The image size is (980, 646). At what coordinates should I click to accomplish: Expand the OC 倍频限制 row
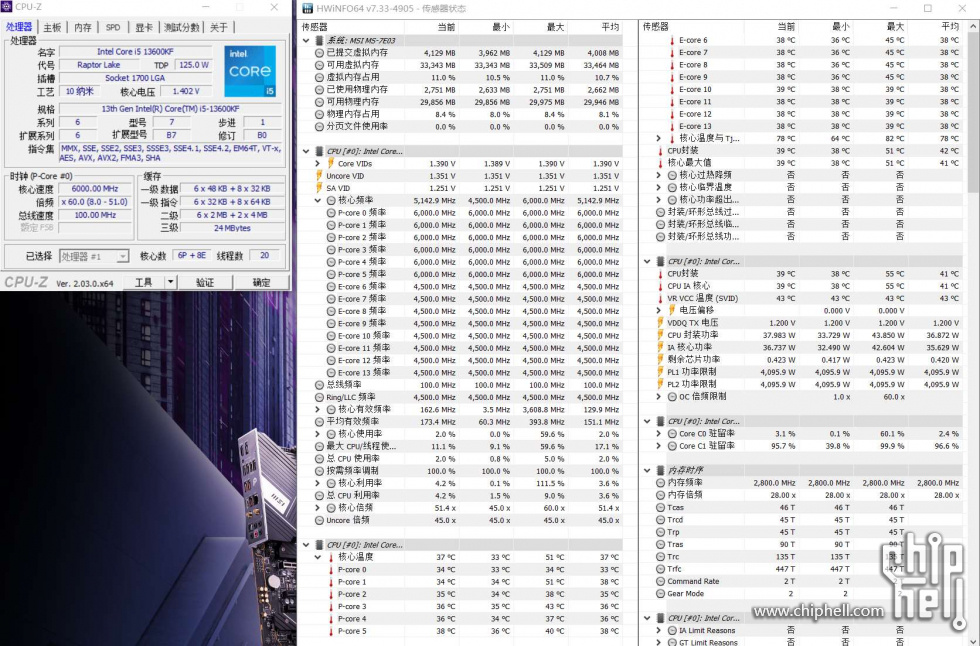click(658, 397)
